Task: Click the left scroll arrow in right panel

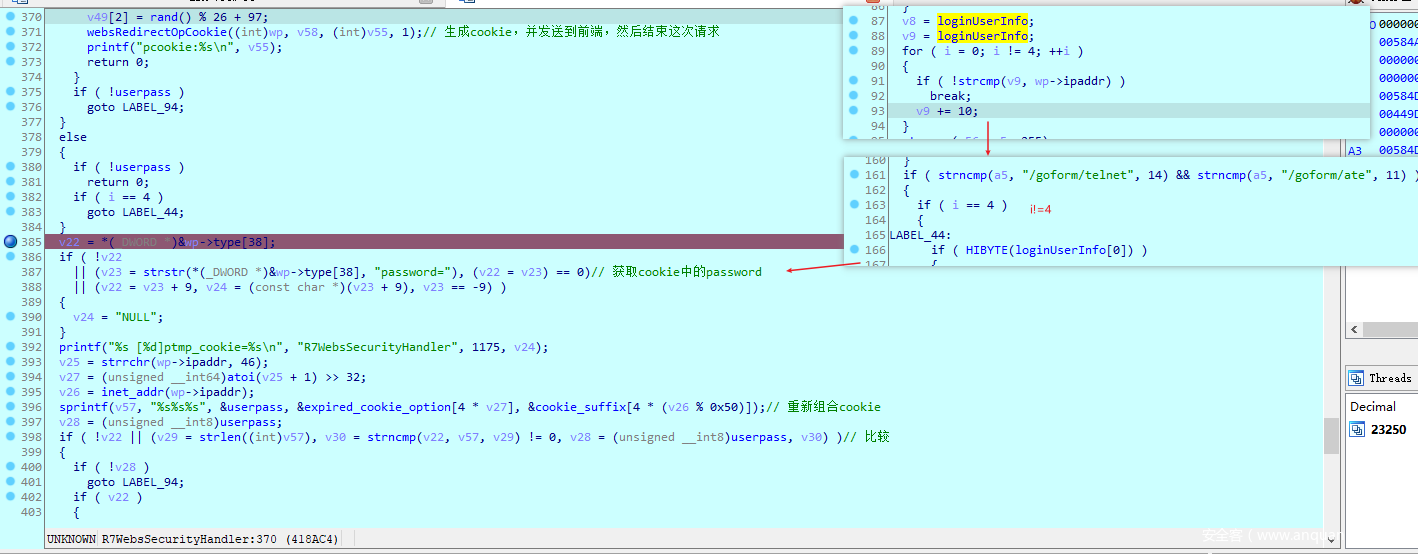Action: 1355,330
